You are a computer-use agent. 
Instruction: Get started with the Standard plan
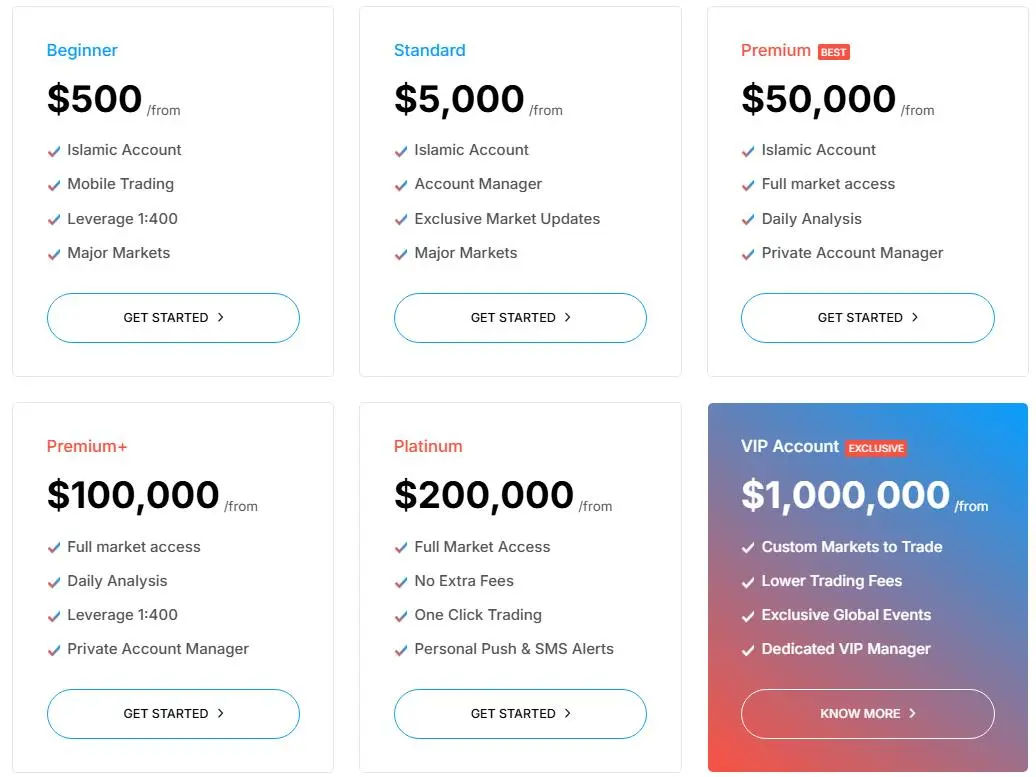(x=520, y=318)
